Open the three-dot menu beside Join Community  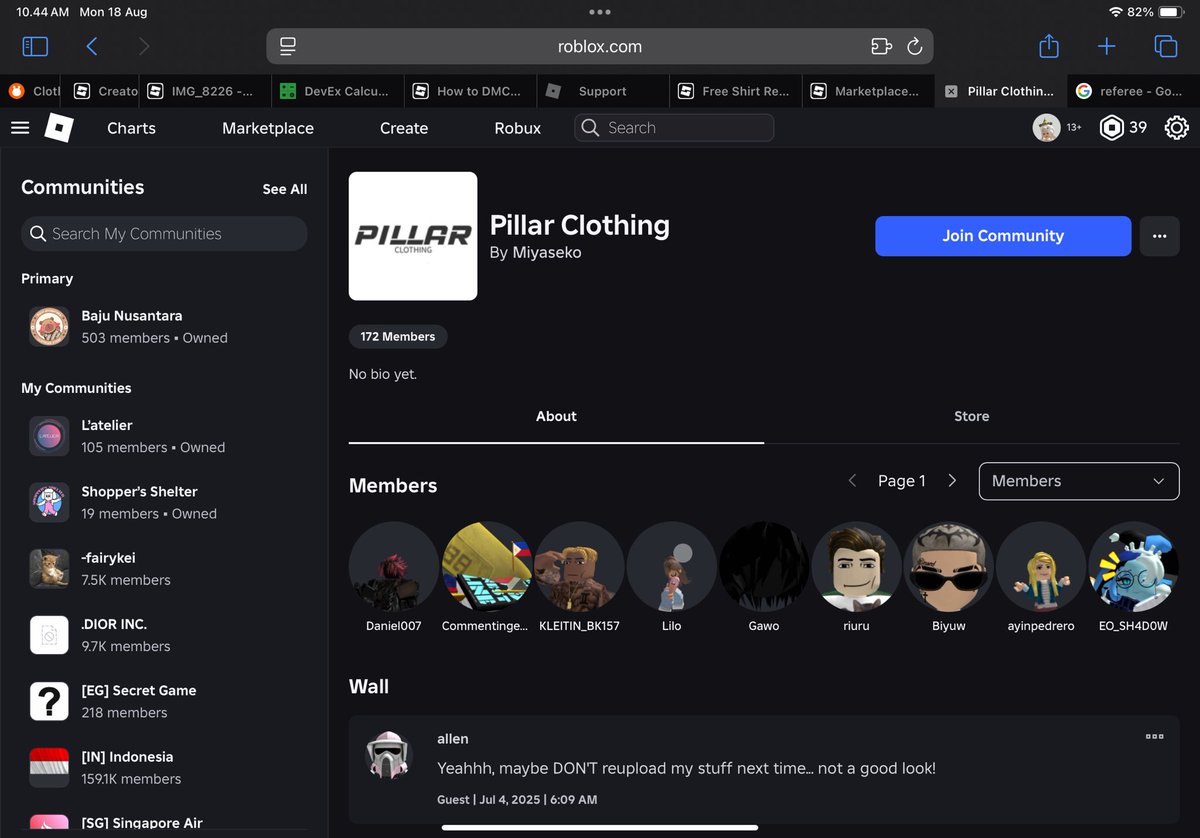(1159, 236)
